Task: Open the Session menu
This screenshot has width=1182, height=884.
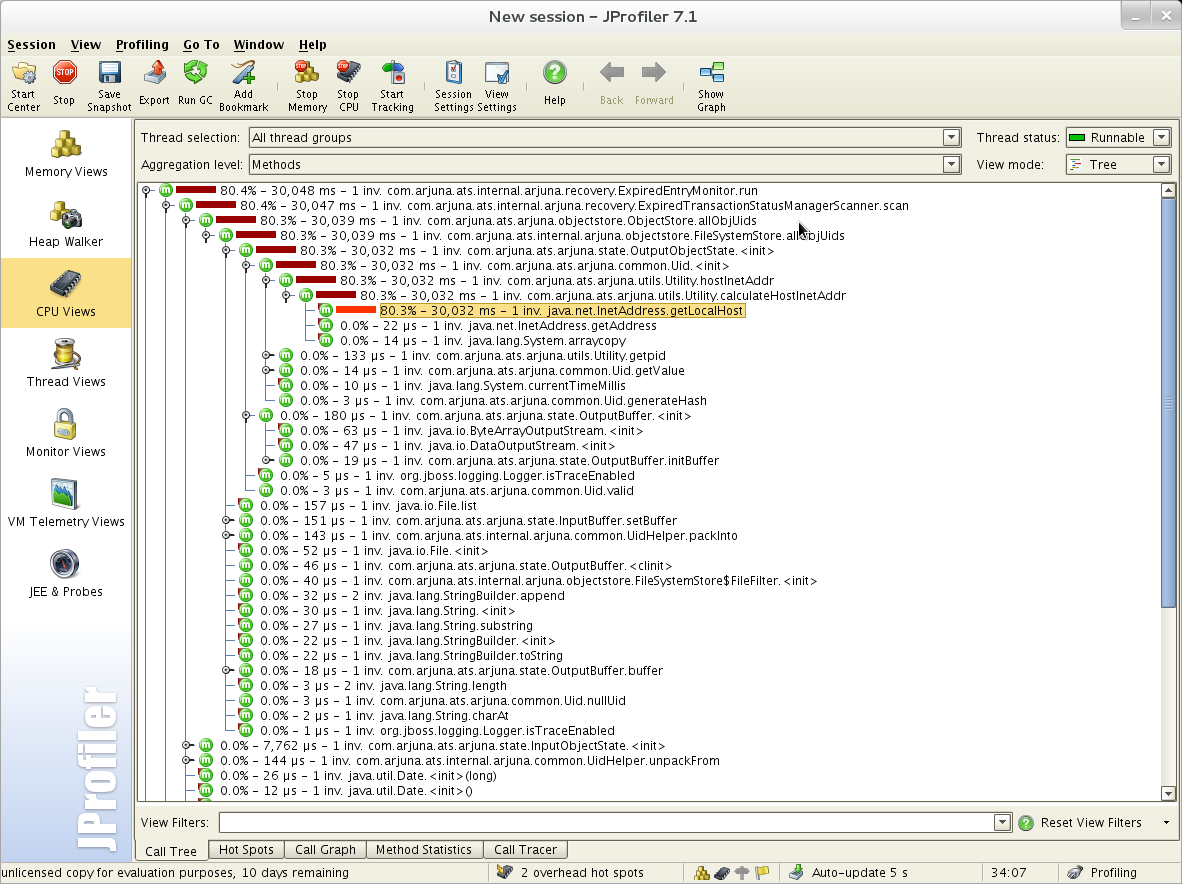Action: pyautogui.click(x=31, y=44)
